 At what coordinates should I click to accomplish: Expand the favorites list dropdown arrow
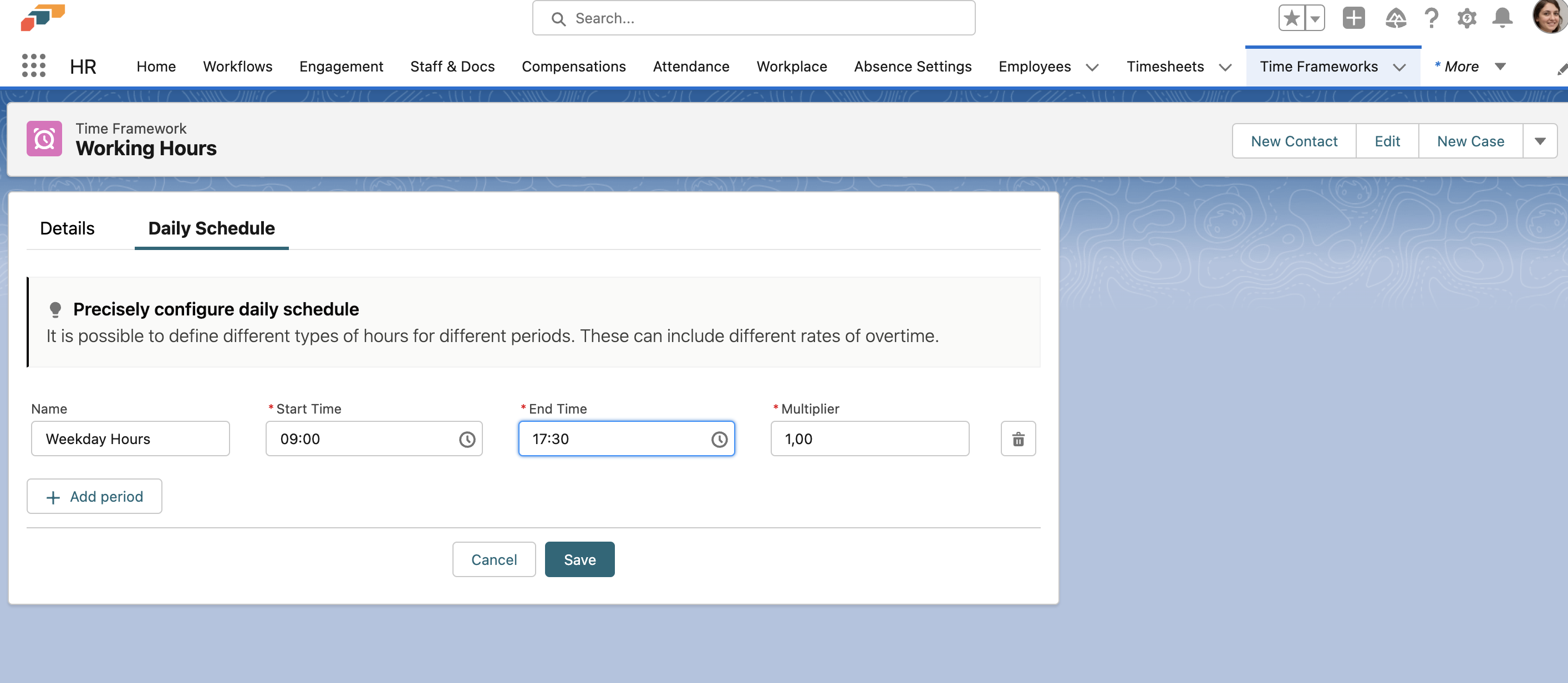point(1315,18)
